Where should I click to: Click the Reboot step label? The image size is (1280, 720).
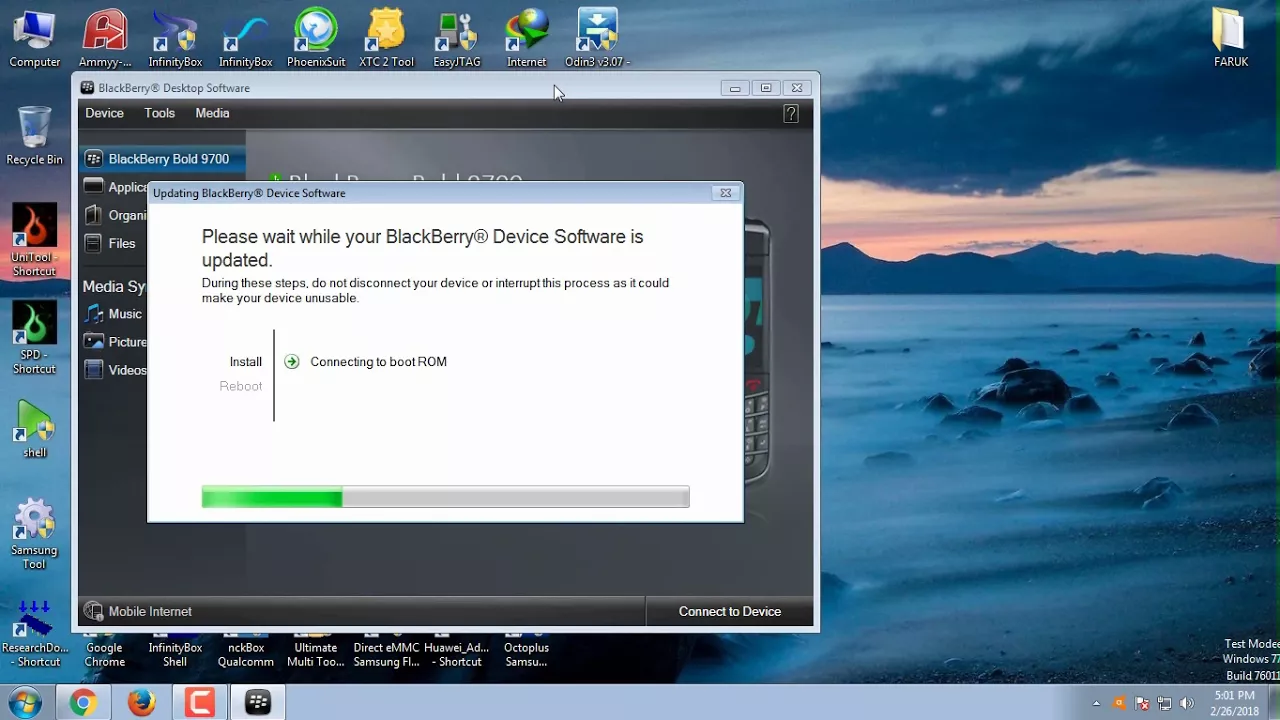point(241,386)
